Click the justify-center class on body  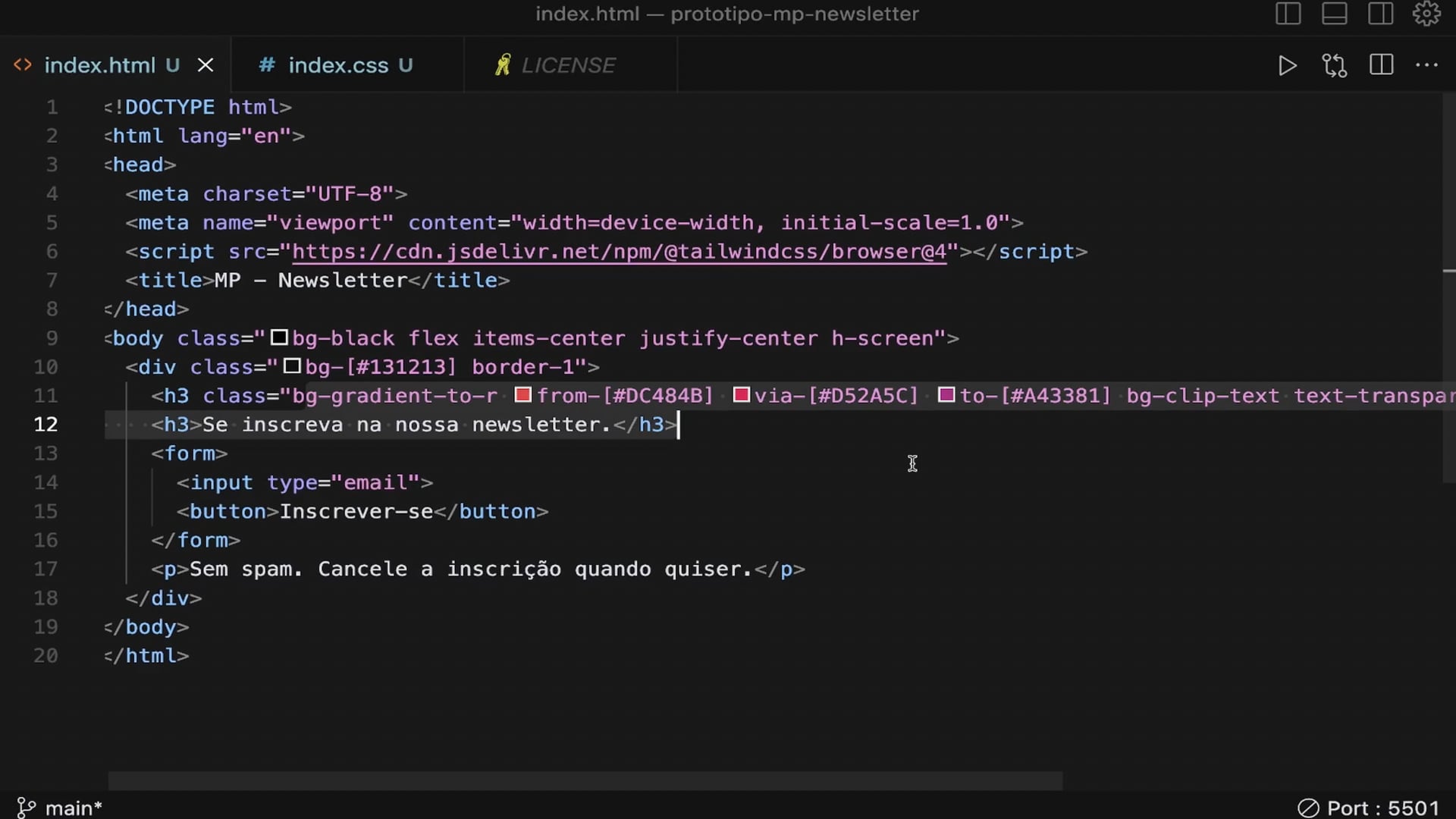click(728, 338)
